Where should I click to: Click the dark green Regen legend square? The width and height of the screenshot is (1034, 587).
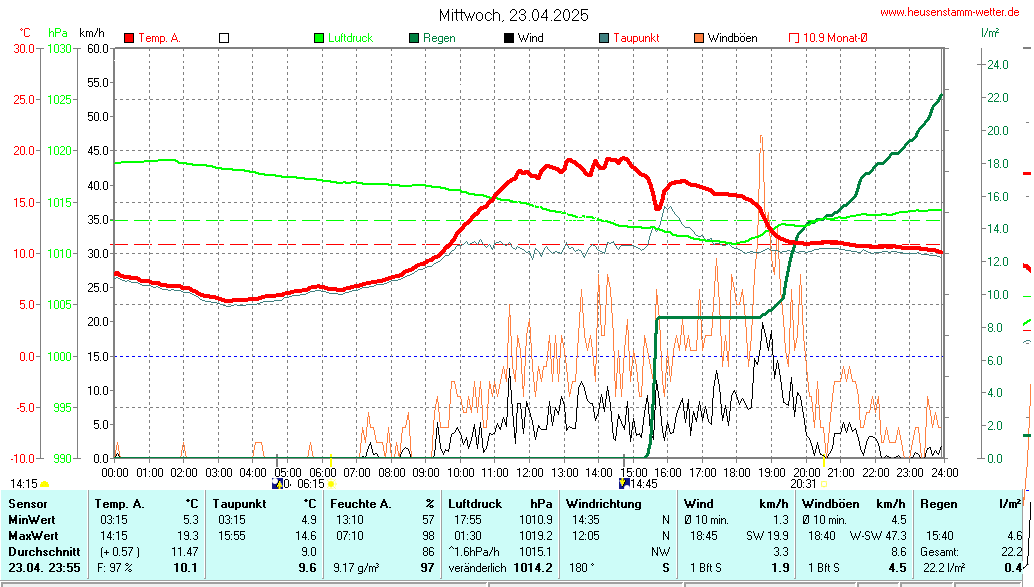(x=414, y=38)
